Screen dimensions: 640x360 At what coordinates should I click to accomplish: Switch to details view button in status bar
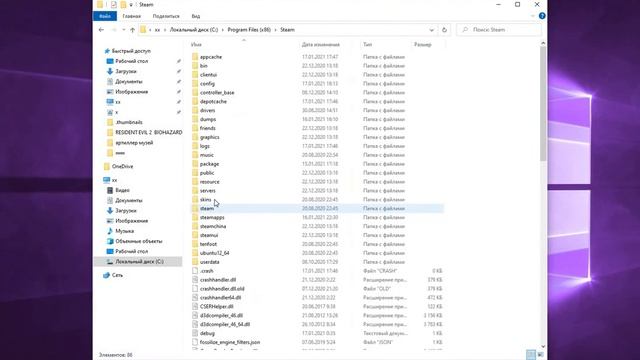point(531,355)
